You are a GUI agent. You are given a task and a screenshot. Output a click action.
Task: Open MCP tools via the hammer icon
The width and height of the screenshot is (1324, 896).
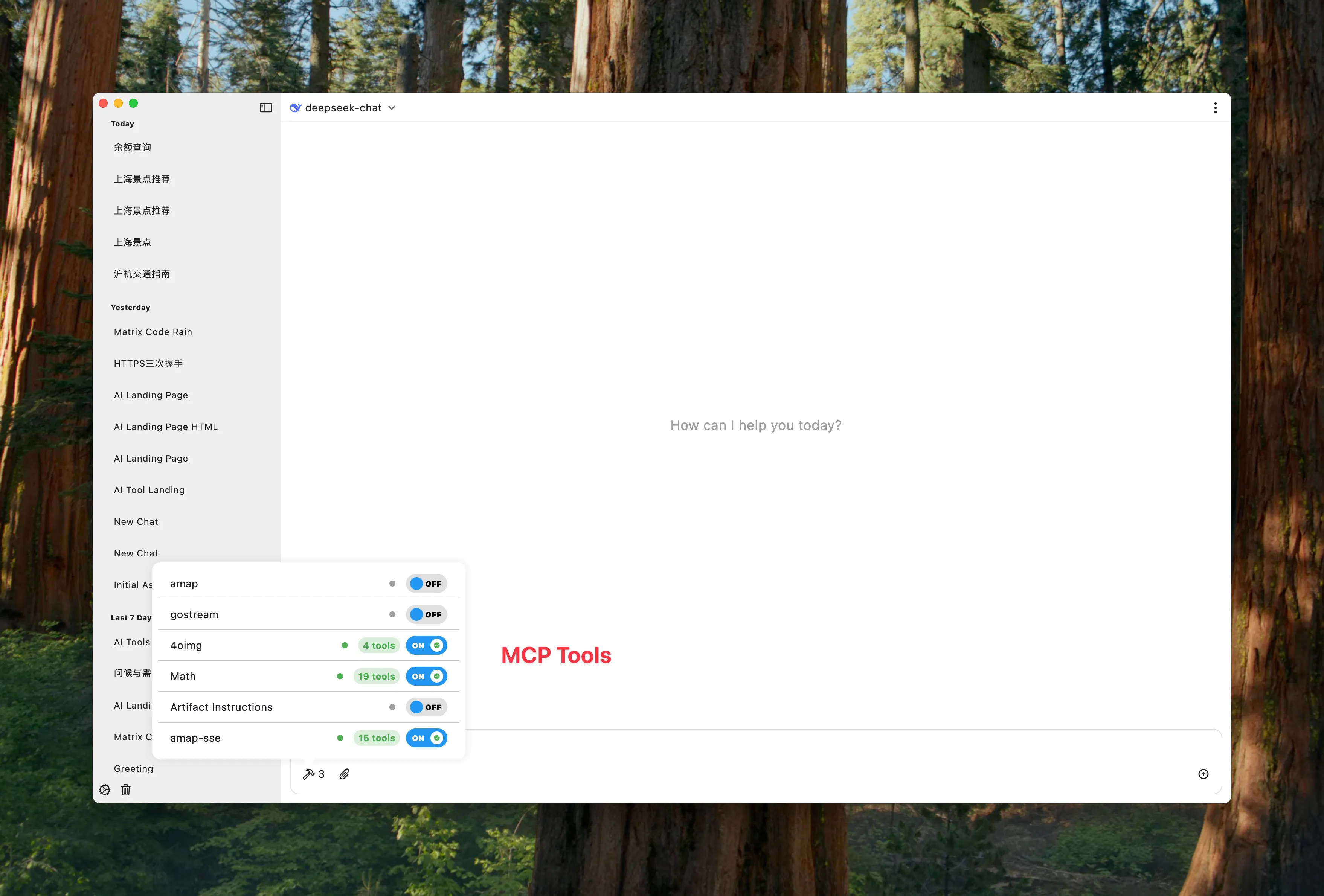point(310,774)
